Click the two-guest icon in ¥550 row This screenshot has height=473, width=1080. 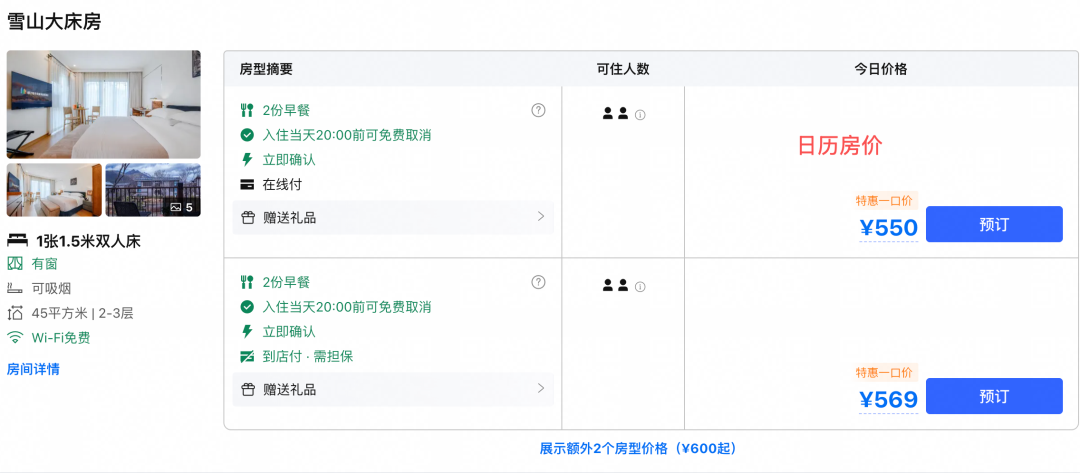(615, 114)
